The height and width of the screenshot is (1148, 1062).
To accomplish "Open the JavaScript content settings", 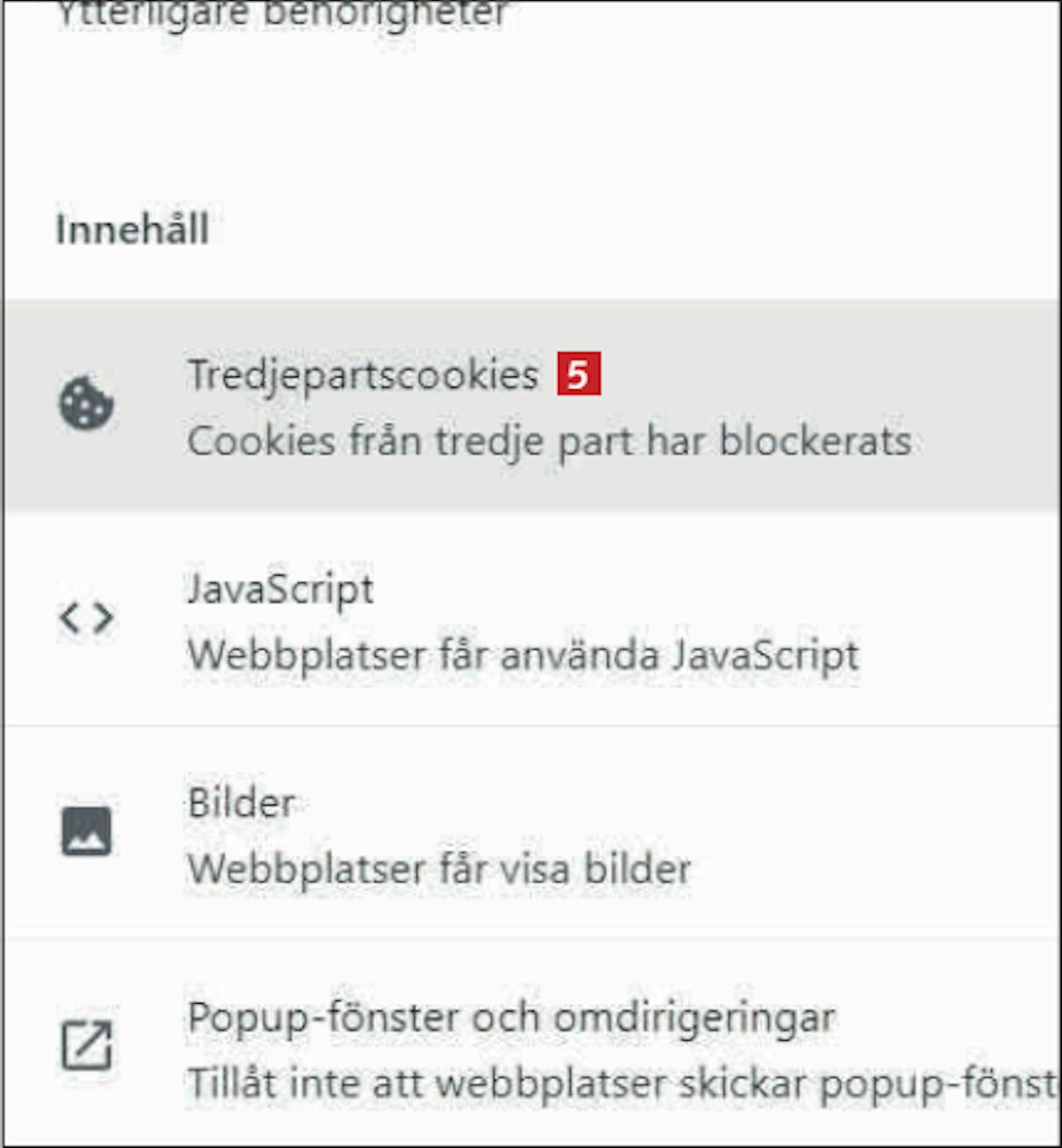I will (280, 589).
